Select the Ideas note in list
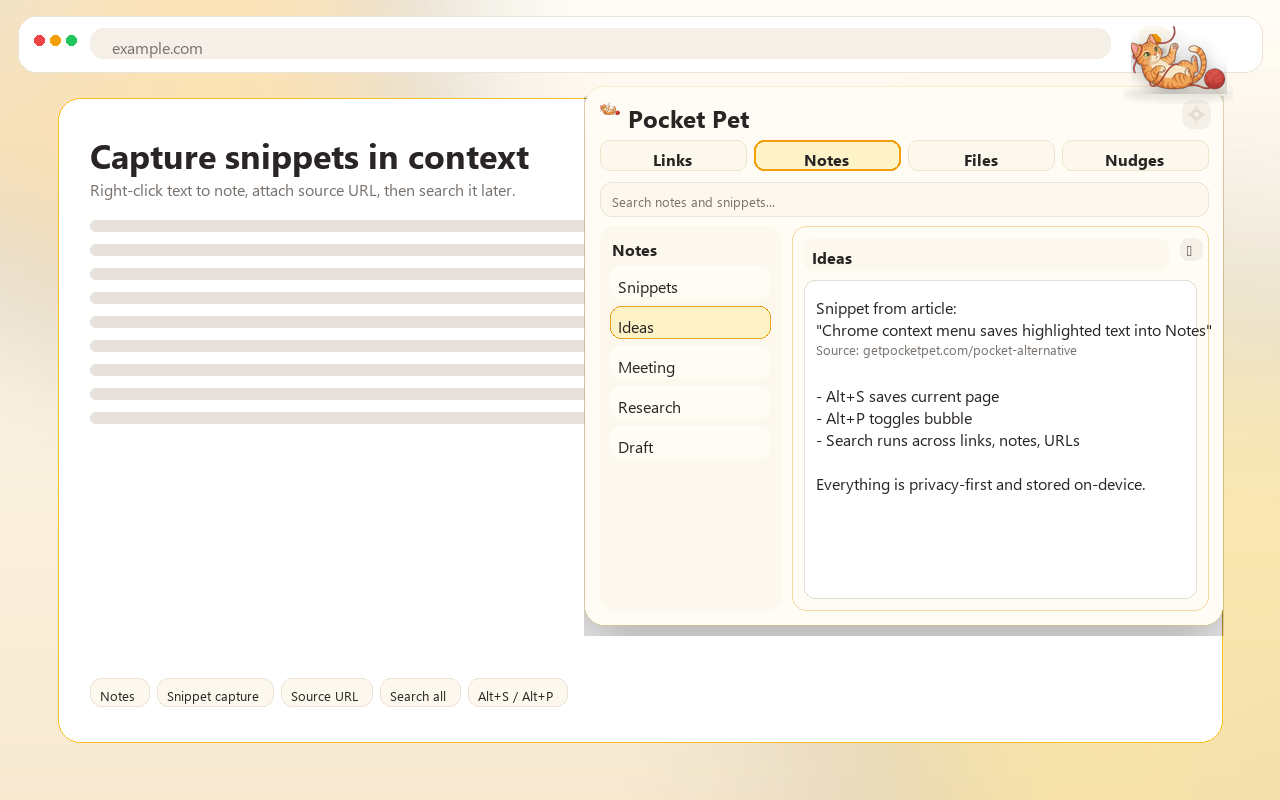 pos(690,323)
